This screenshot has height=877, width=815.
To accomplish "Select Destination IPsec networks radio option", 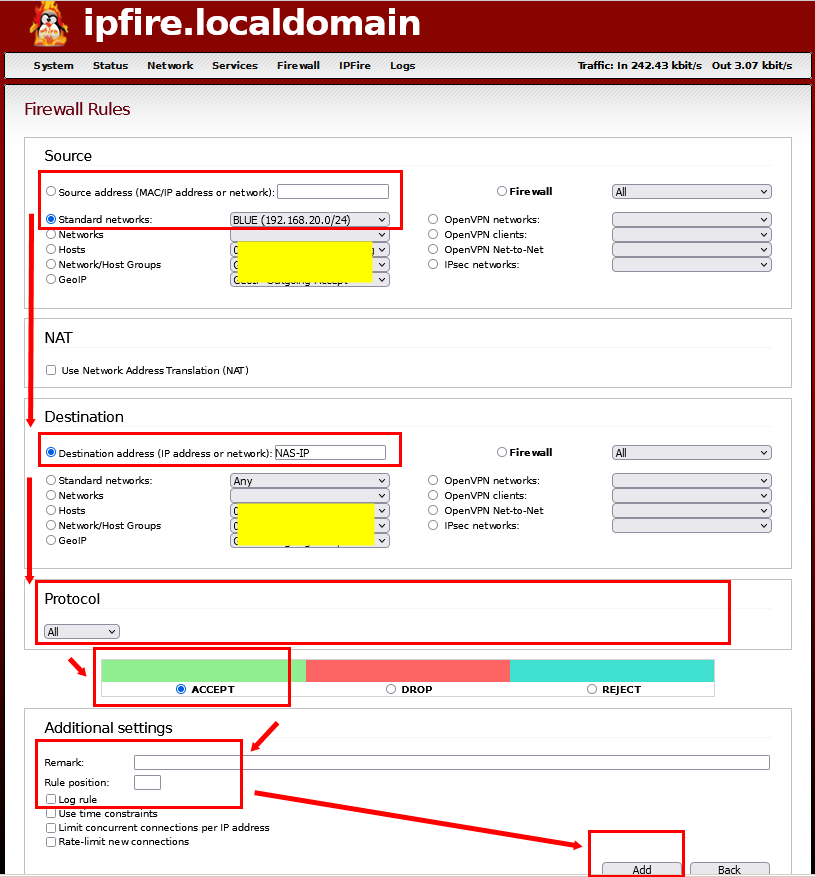I will pyautogui.click(x=433, y=525).
